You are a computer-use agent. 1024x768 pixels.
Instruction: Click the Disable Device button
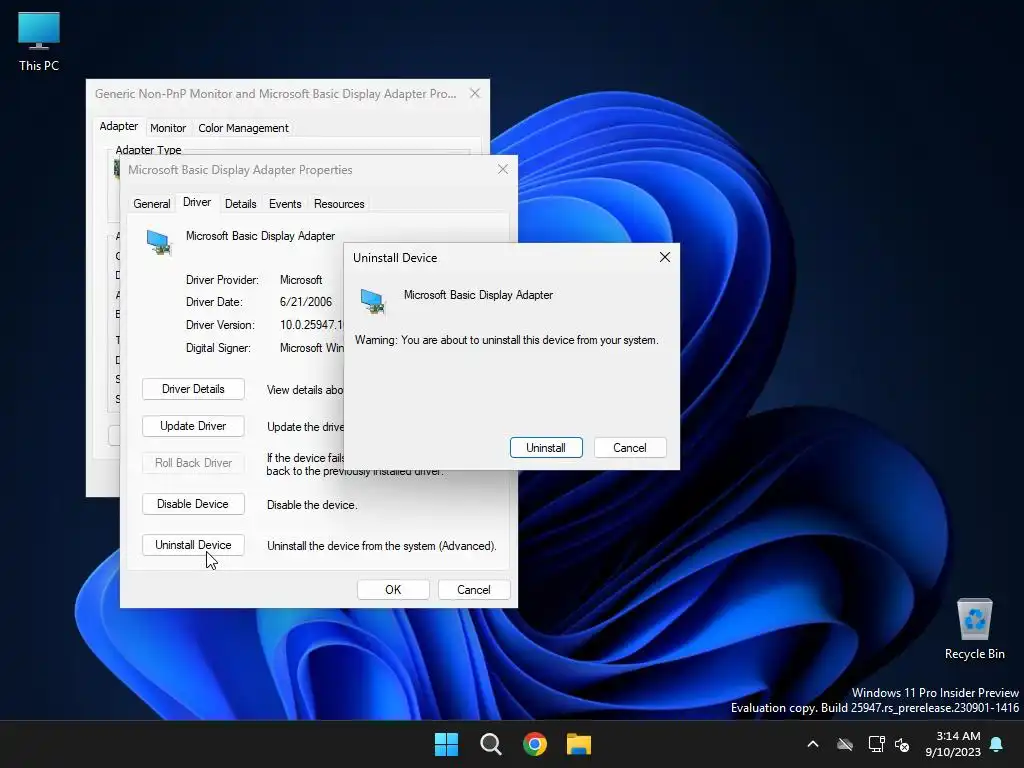193,504
